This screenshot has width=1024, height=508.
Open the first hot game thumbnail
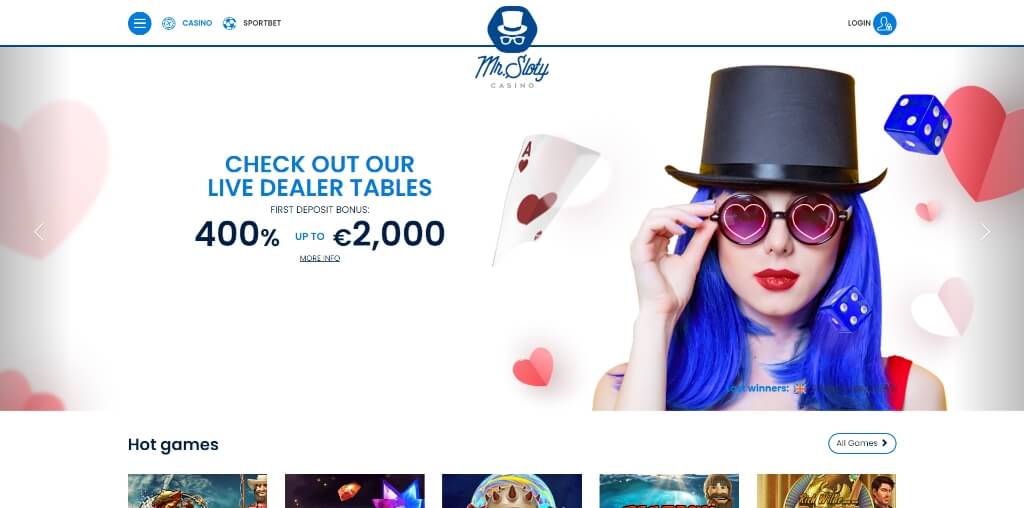(197, 491)
